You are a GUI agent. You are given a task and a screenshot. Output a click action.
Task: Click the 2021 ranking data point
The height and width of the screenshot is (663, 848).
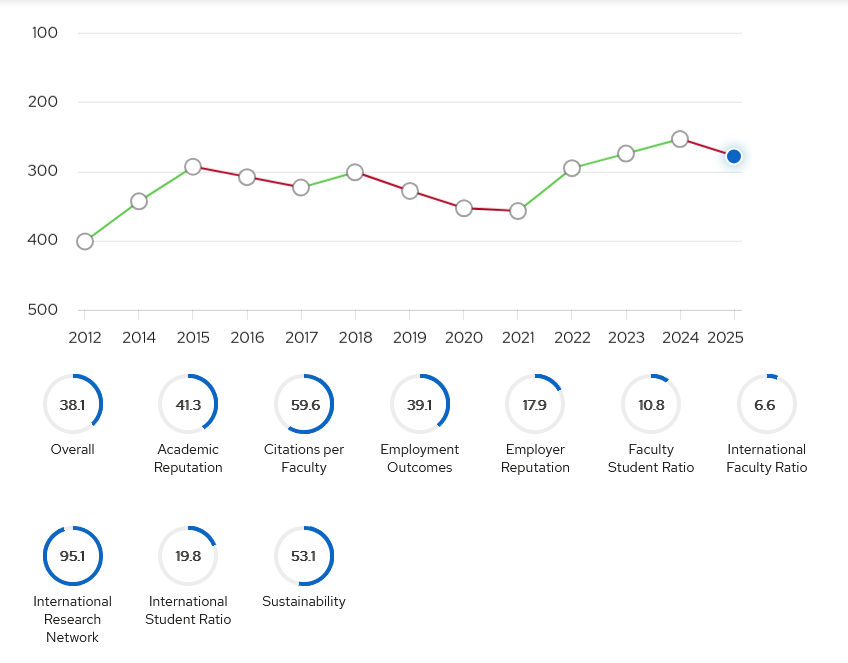tap(518, 211)
